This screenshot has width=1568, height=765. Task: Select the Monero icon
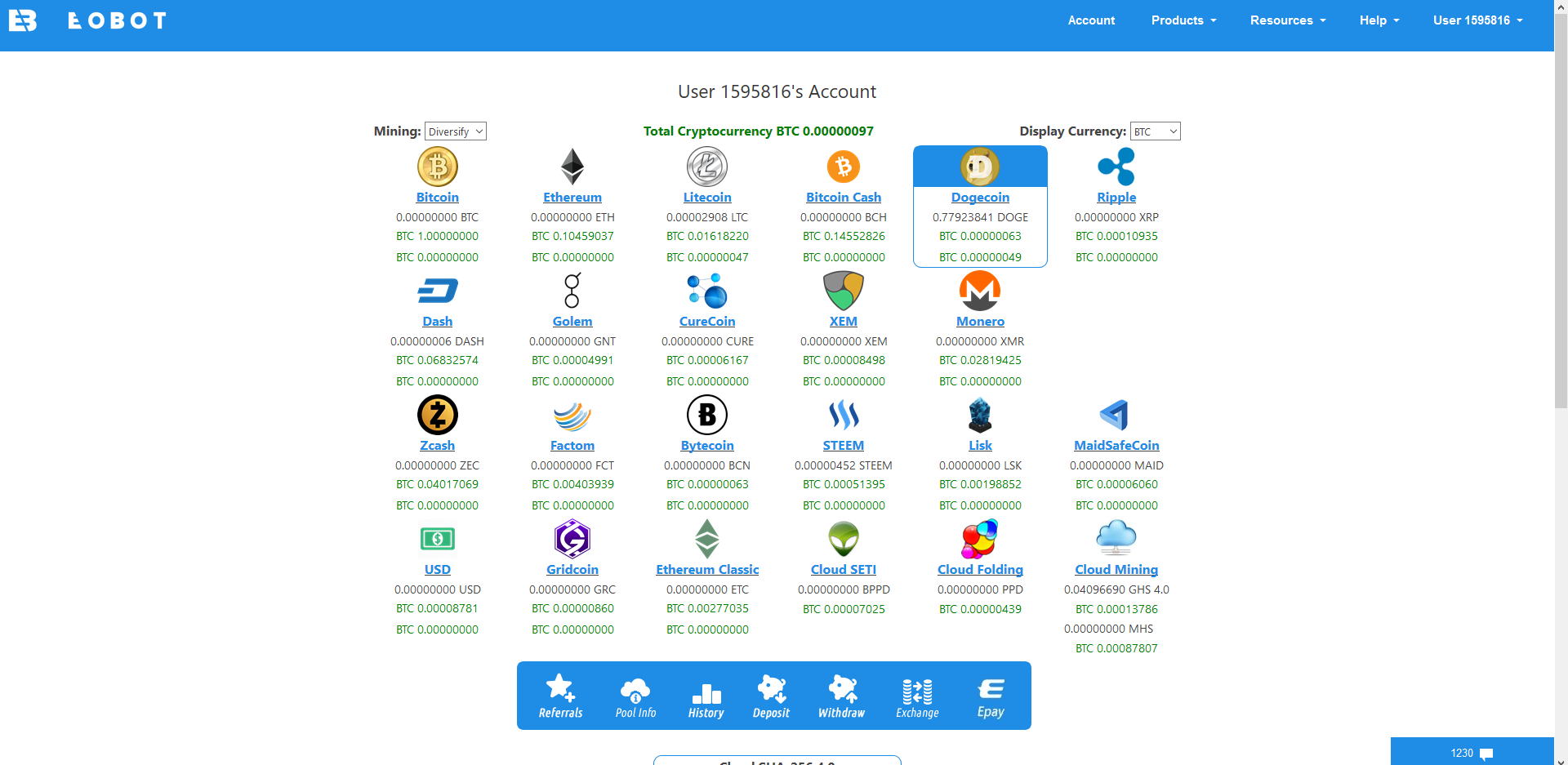click(980, 291)
